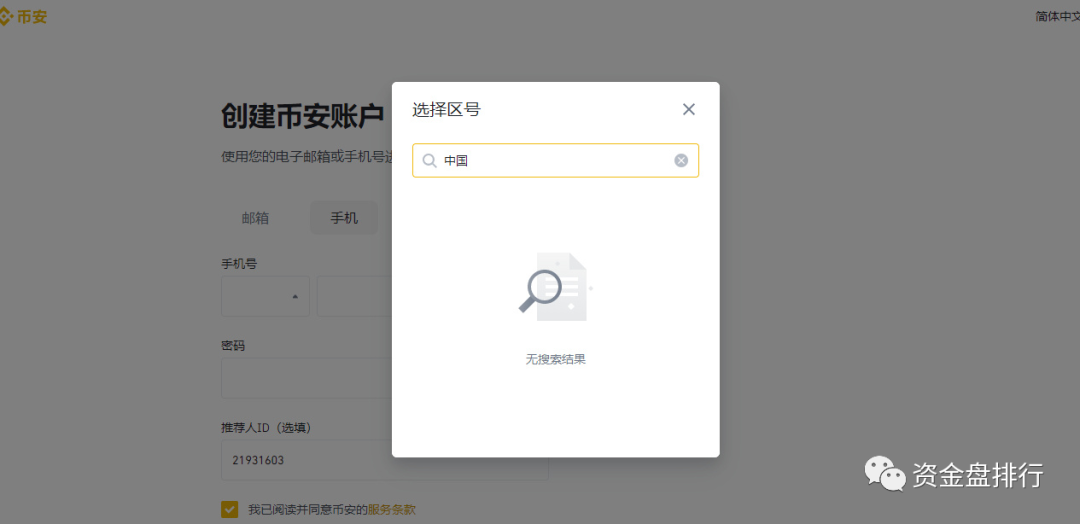Uncheck the terms agreement checkbox

[229, 510]
